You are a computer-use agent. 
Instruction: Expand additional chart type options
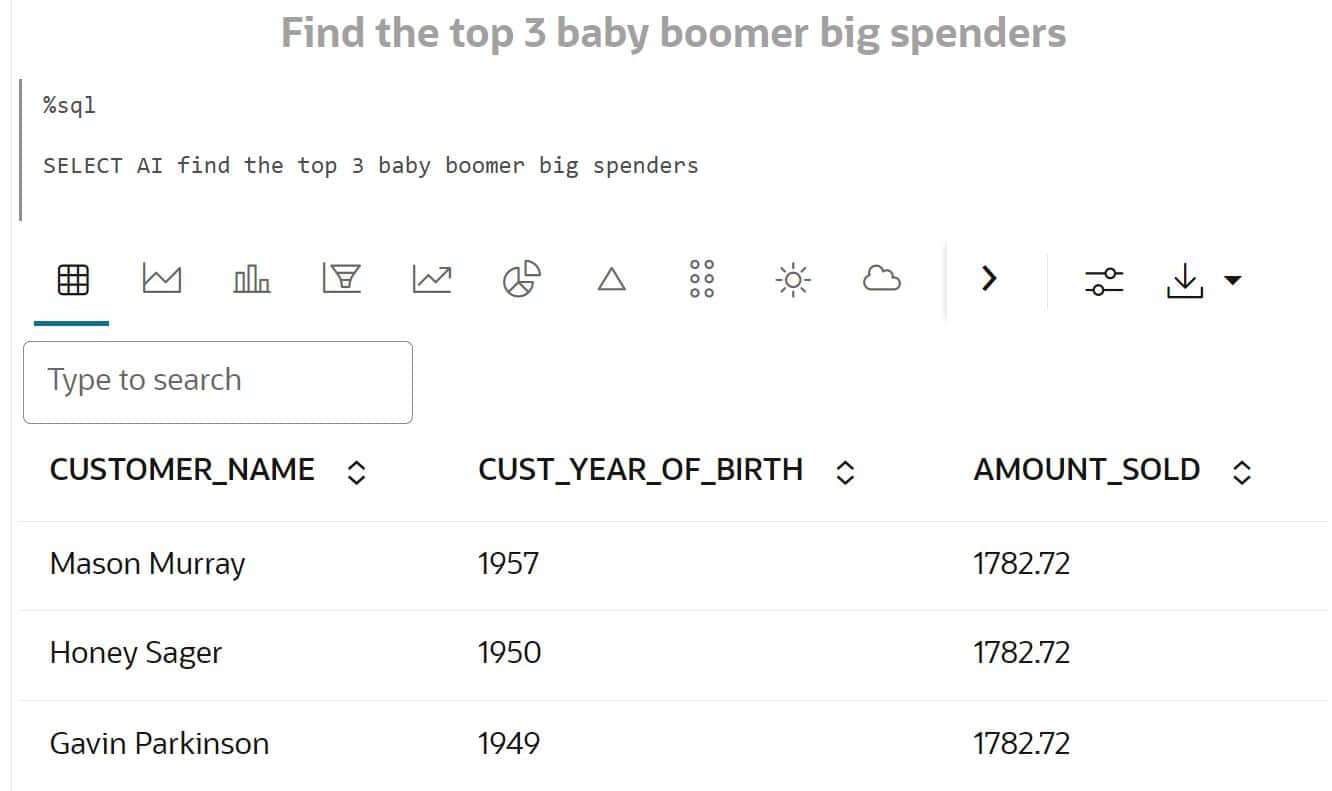[x=989, y=279]
